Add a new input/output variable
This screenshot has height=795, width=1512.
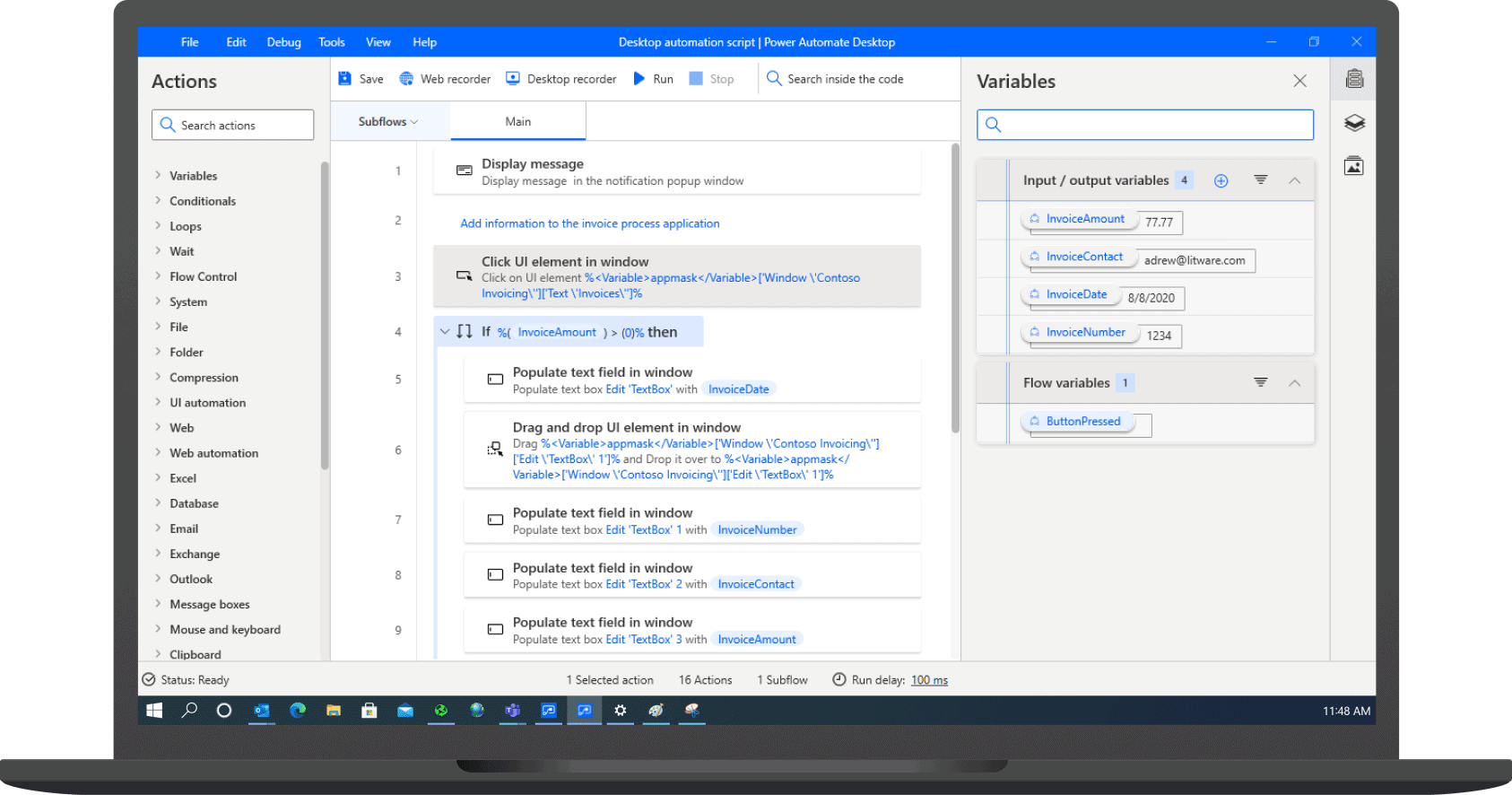[1221, 181]
